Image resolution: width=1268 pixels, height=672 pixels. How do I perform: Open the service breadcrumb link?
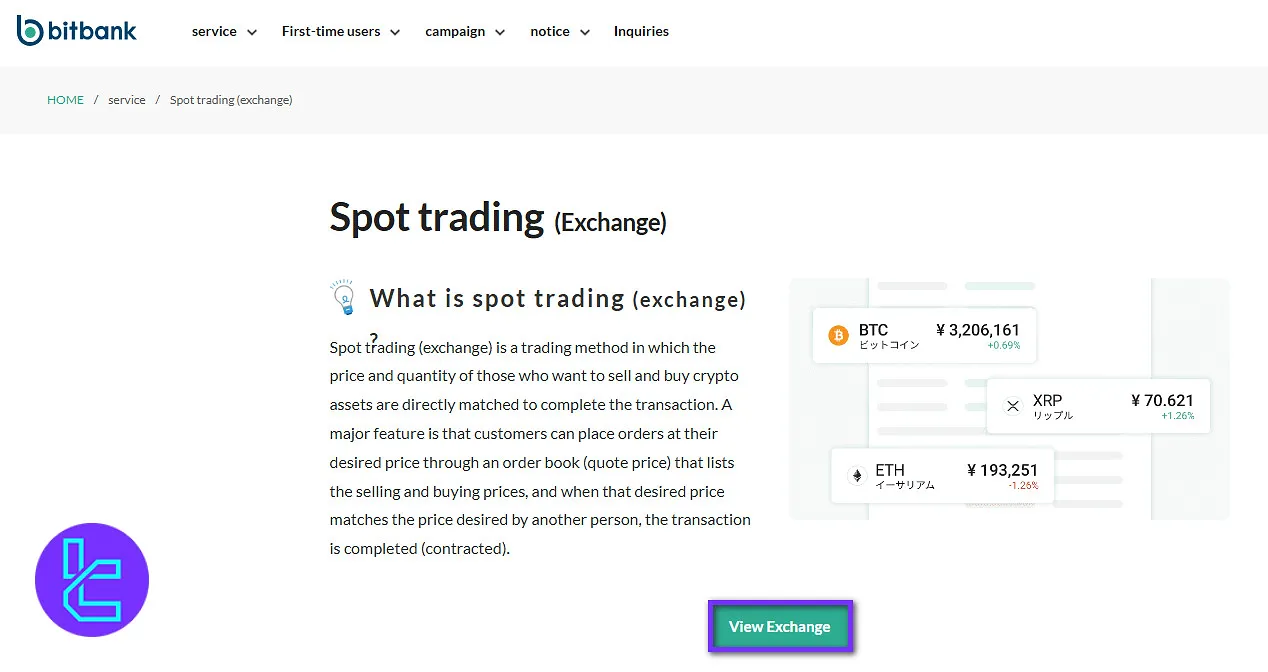click(127, 100)
